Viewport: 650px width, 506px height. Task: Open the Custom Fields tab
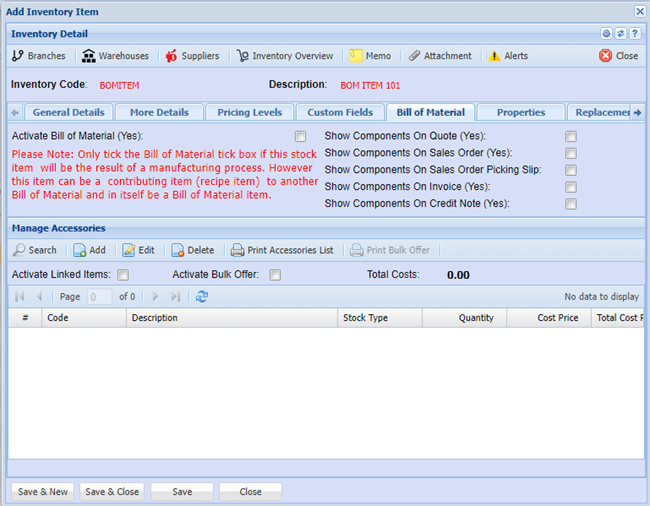tap(340, 113)
